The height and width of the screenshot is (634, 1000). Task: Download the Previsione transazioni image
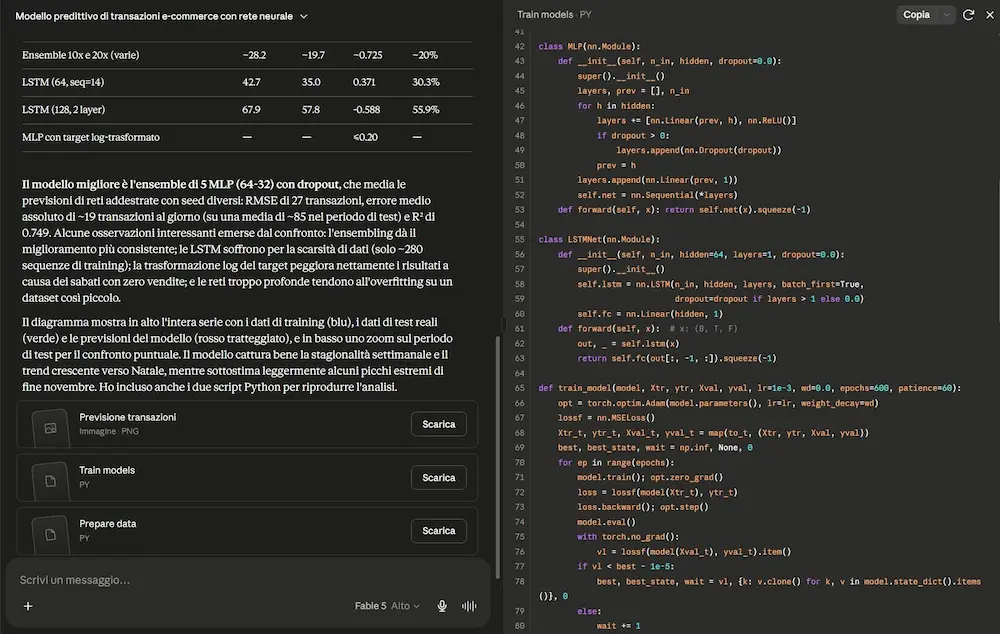tap(439, 424)
